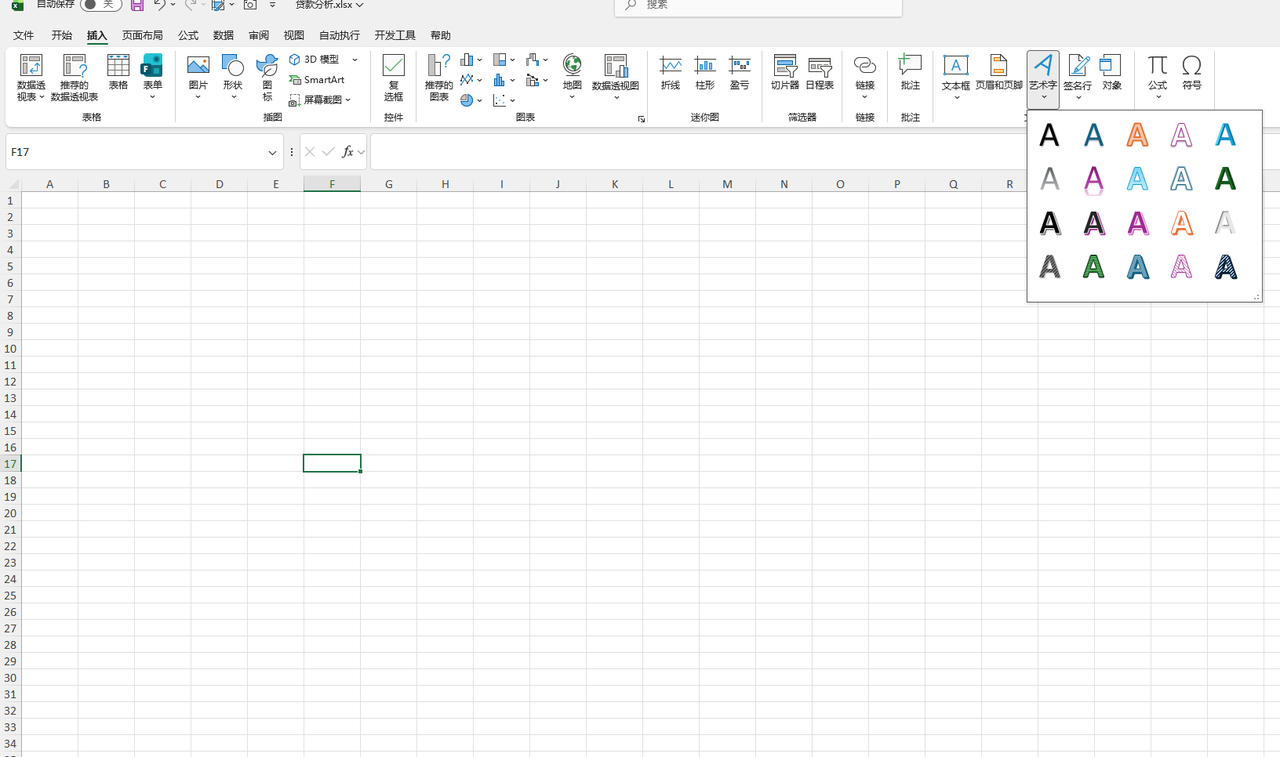This screenshot has height=757, width=1280.
Task: Open the 3D 模型 dropdown arrow
Action: click(x=354, y=60)
